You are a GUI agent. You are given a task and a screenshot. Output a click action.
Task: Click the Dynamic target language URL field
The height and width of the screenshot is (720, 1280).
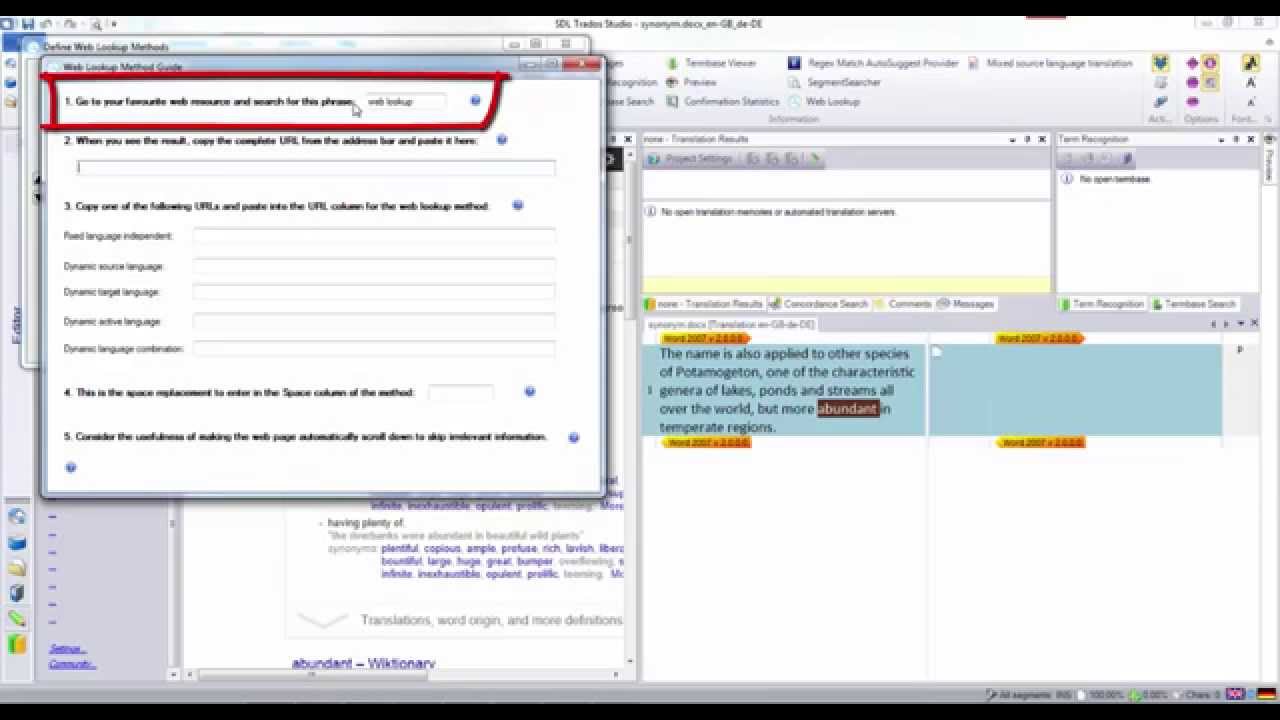374,292
